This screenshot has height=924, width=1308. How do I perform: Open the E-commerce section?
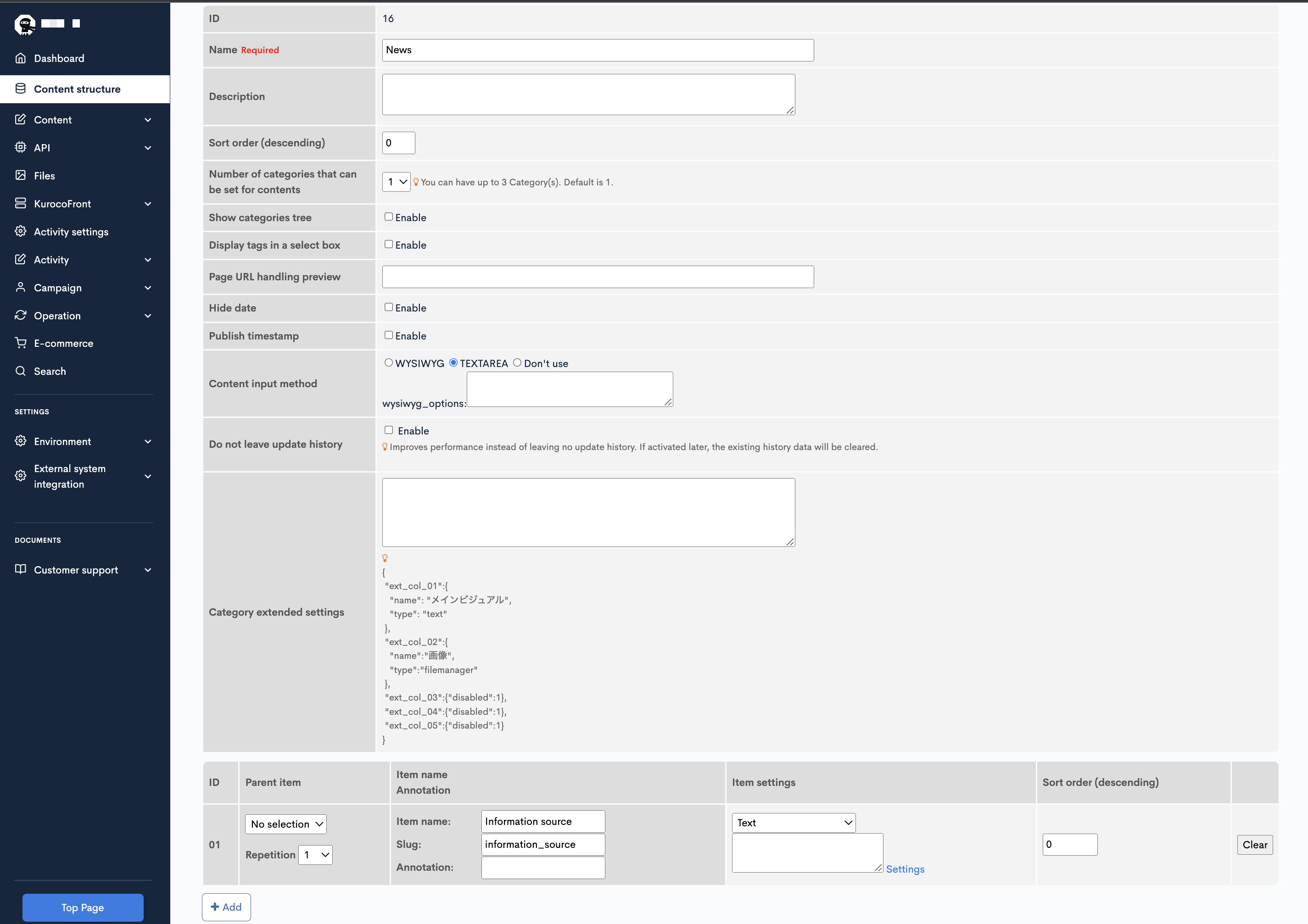63,343
